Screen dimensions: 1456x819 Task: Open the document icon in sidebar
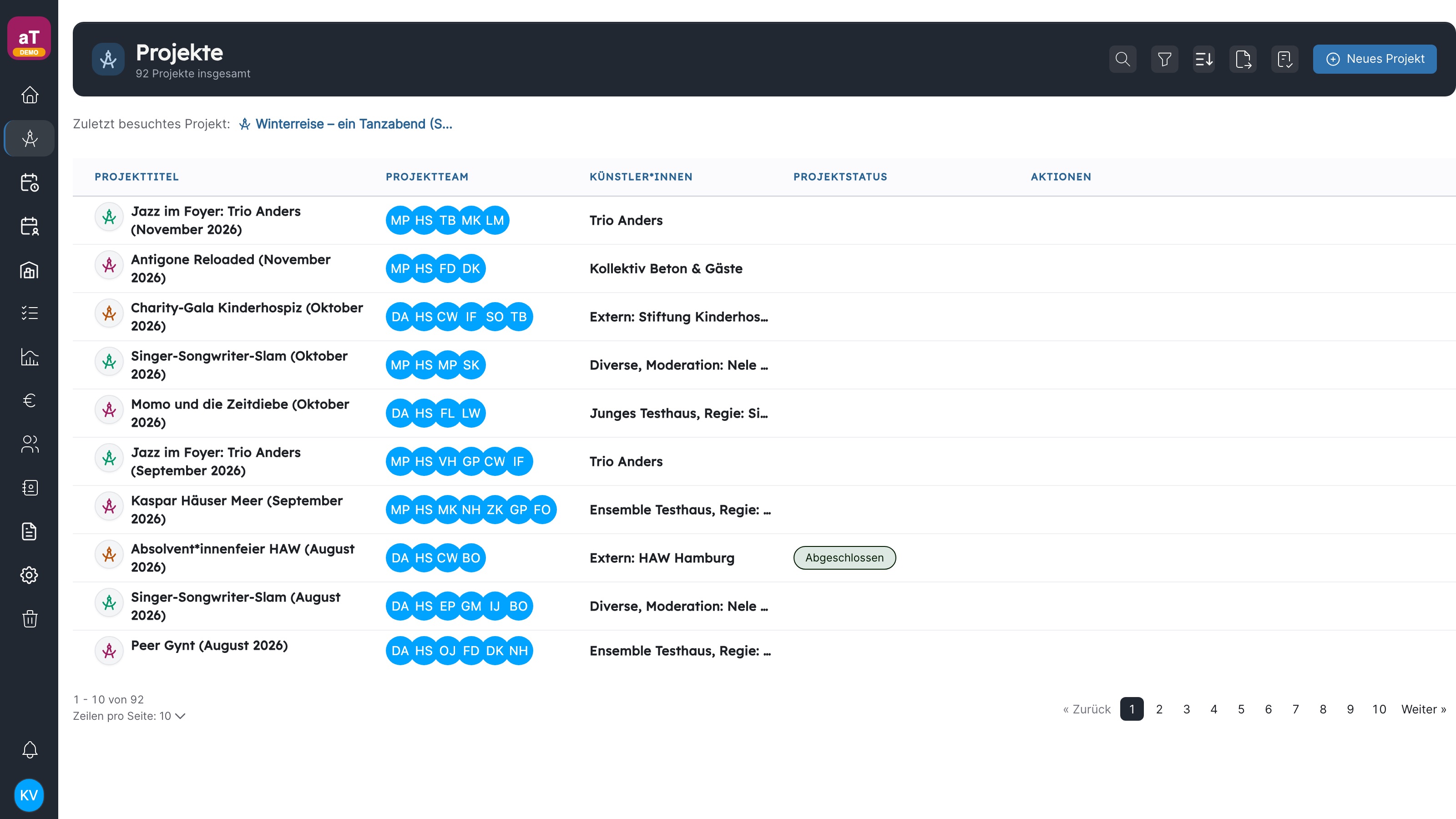pos(30,531)
